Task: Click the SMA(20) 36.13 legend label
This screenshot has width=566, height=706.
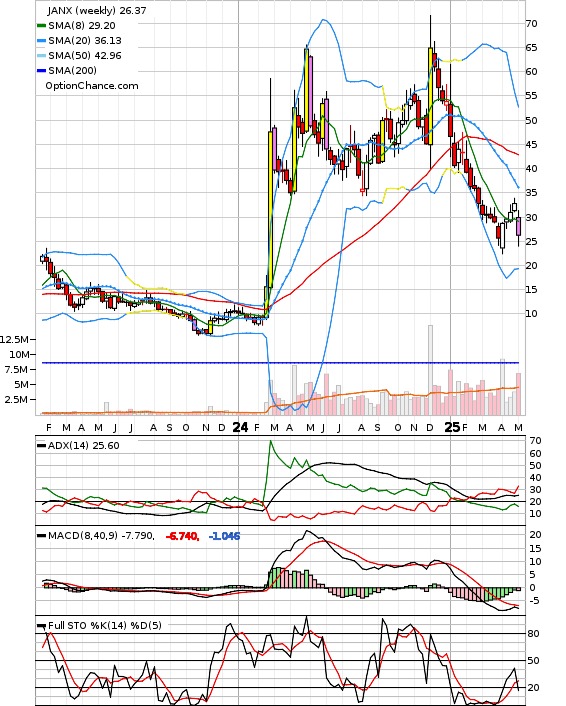Action: (85, 41)
